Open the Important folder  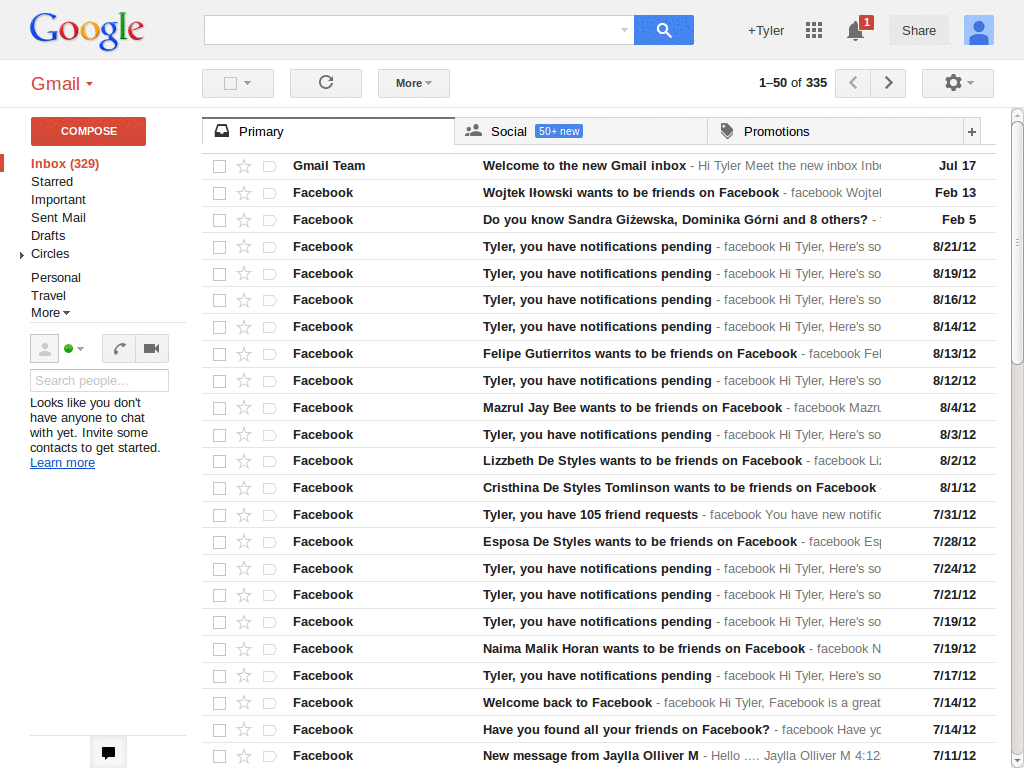coord(58,200)
